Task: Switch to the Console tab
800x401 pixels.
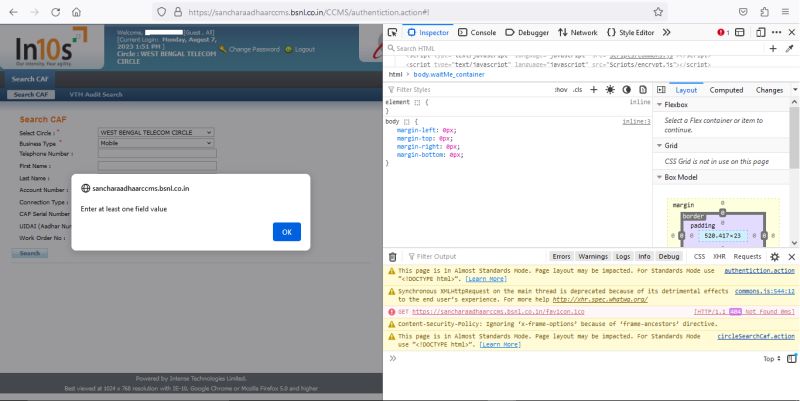Action: pos(477,32)
